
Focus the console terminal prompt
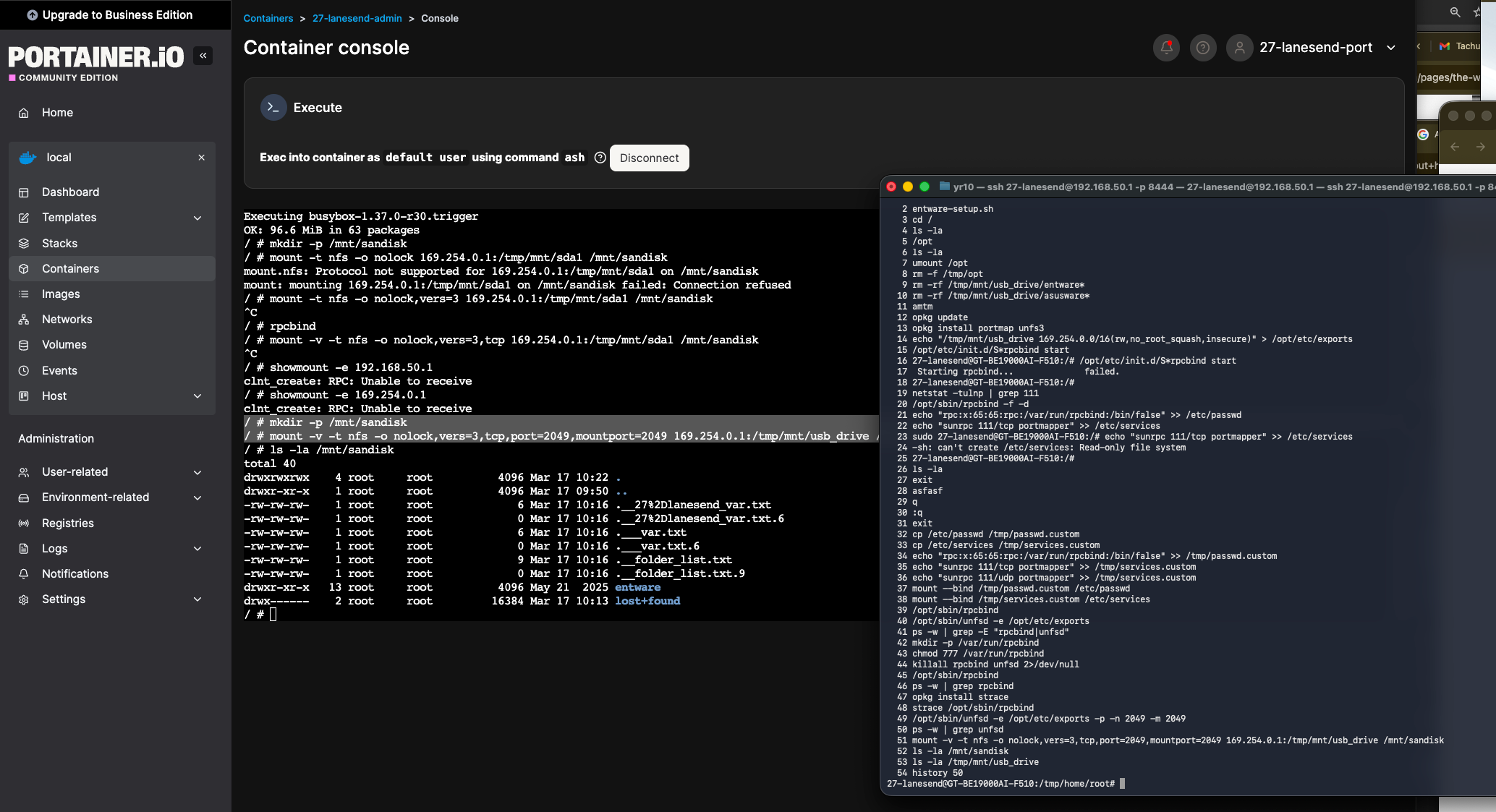pos(273,615)
